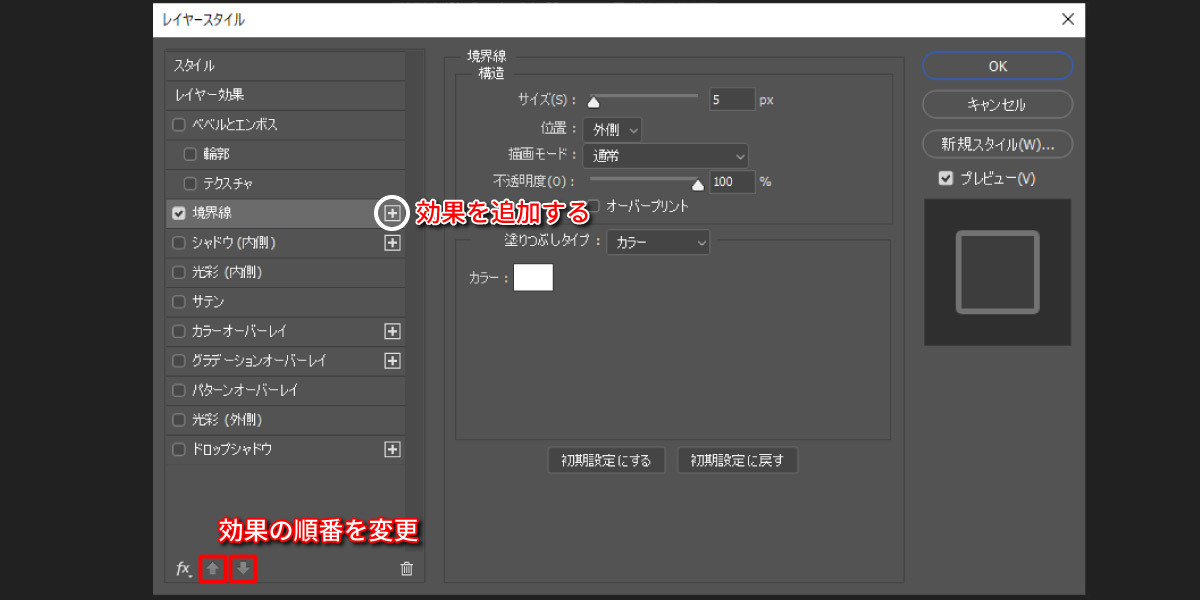The height and width of the screenshot is (600, 1200).
Task: Open the パターンオーバーレイ settings row
Action: (x=285, y=390)
